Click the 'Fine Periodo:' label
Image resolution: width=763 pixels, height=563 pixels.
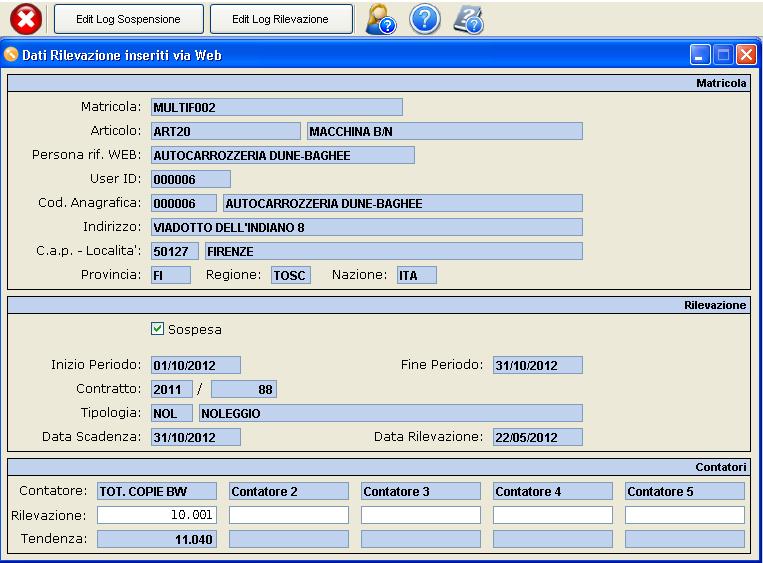click(442, 364)
